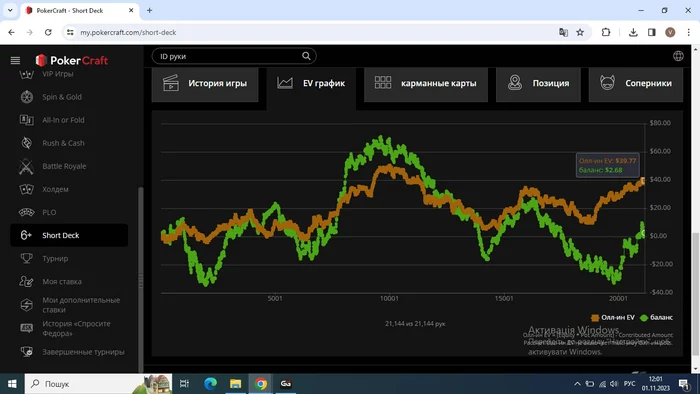Select the PokerCraft - Short Deck browser tab
Viewport: 700px width, 394px height.
tap(80, 10)
